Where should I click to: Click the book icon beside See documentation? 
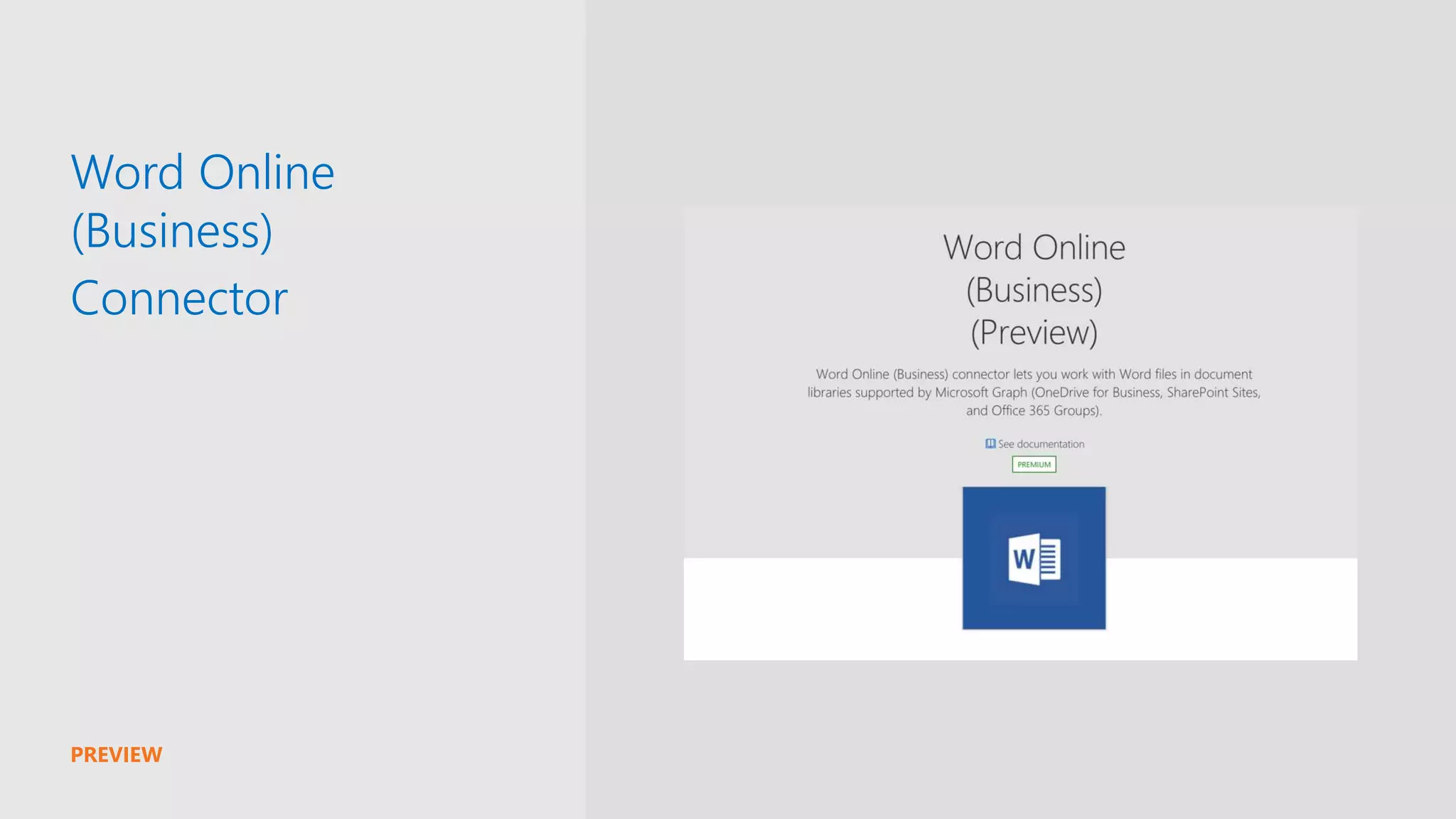(x=990, y=444)
